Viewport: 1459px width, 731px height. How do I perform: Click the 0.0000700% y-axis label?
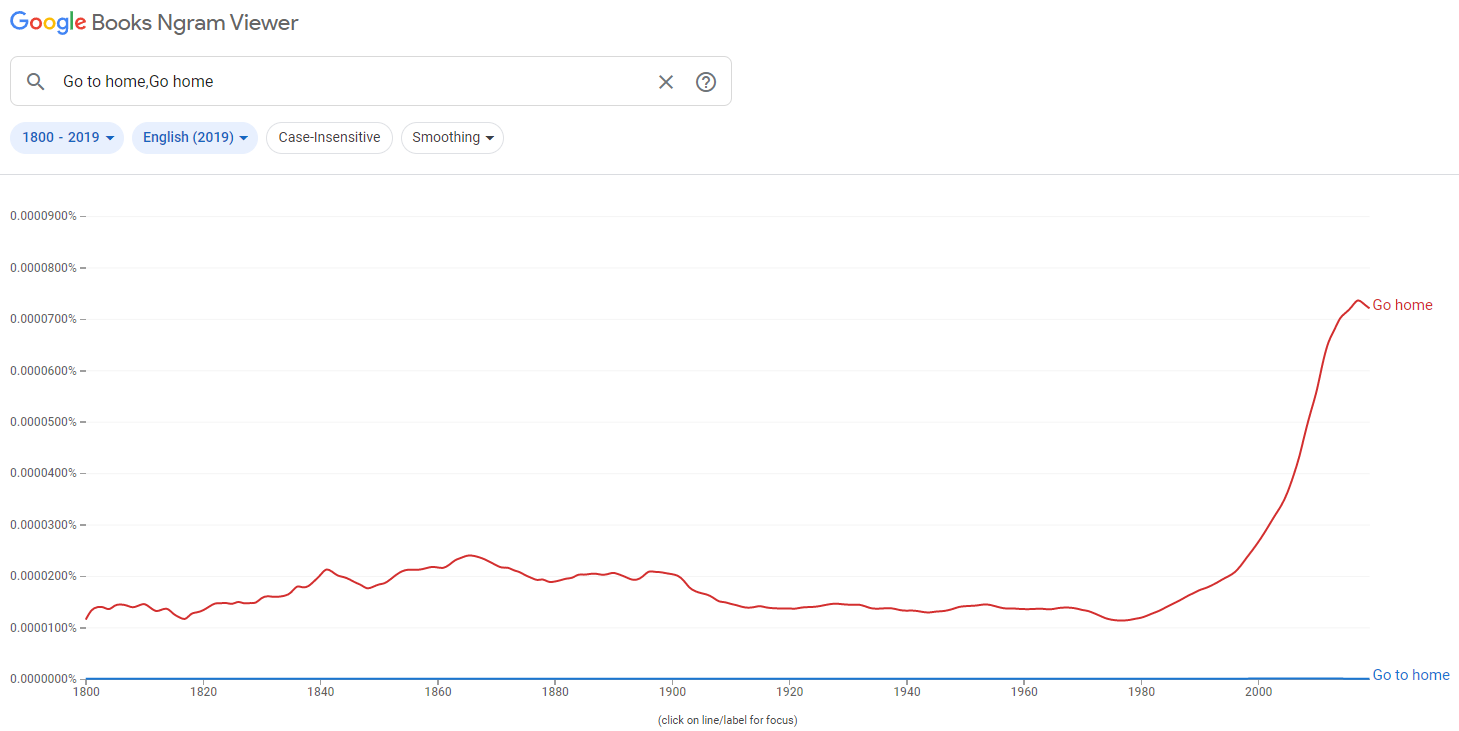pos(43,319)
